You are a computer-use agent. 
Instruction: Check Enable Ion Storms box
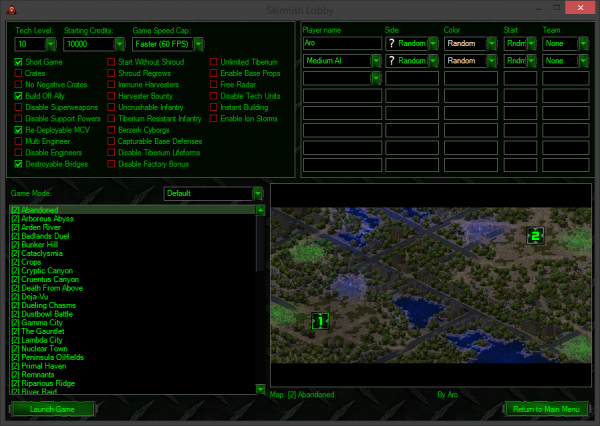214,119
